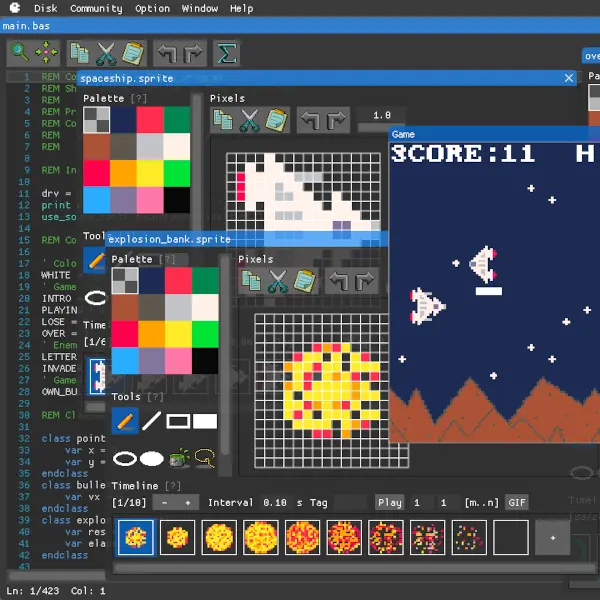The height and width of the screenshot is (600, 600).
Task: Click the plus button beside frame counter
Action: pyautogui.click(x=187, y=502)
